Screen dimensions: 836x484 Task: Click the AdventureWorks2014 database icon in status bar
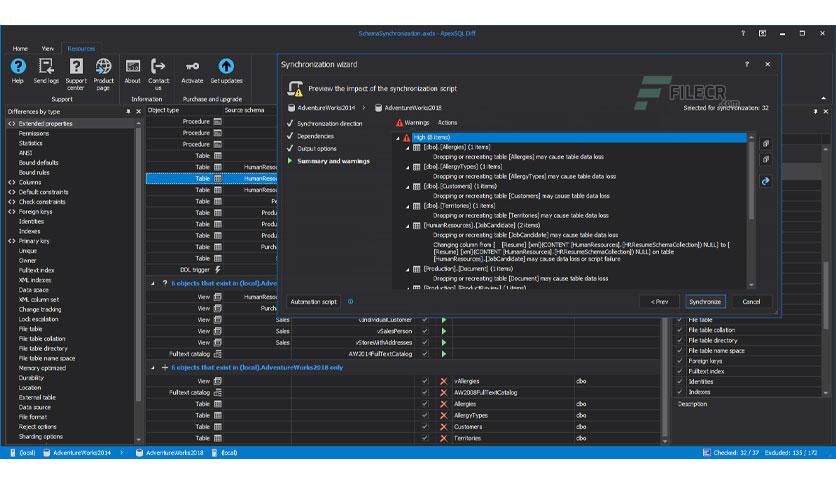47,453
